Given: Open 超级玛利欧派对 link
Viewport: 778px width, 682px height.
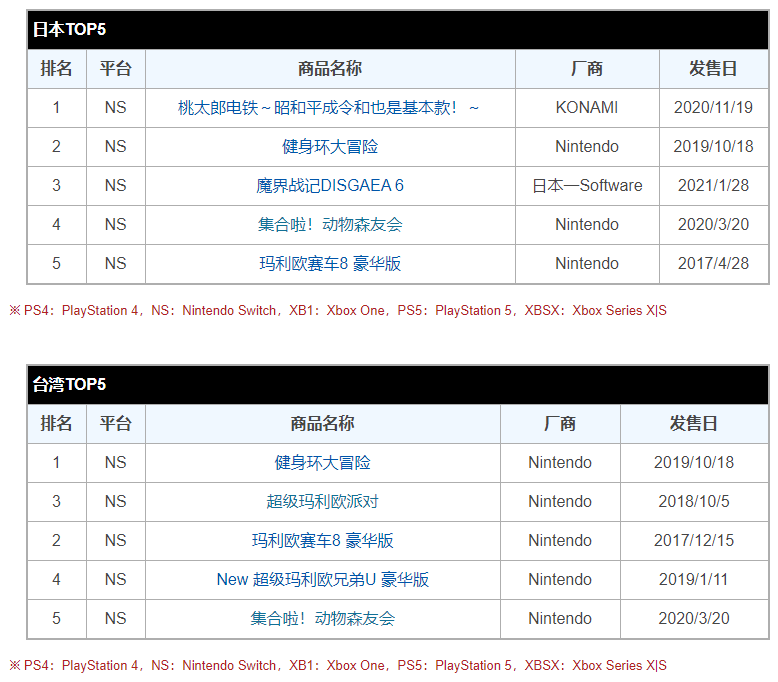Looking at the screenshot, I should [x=323, y=501].
